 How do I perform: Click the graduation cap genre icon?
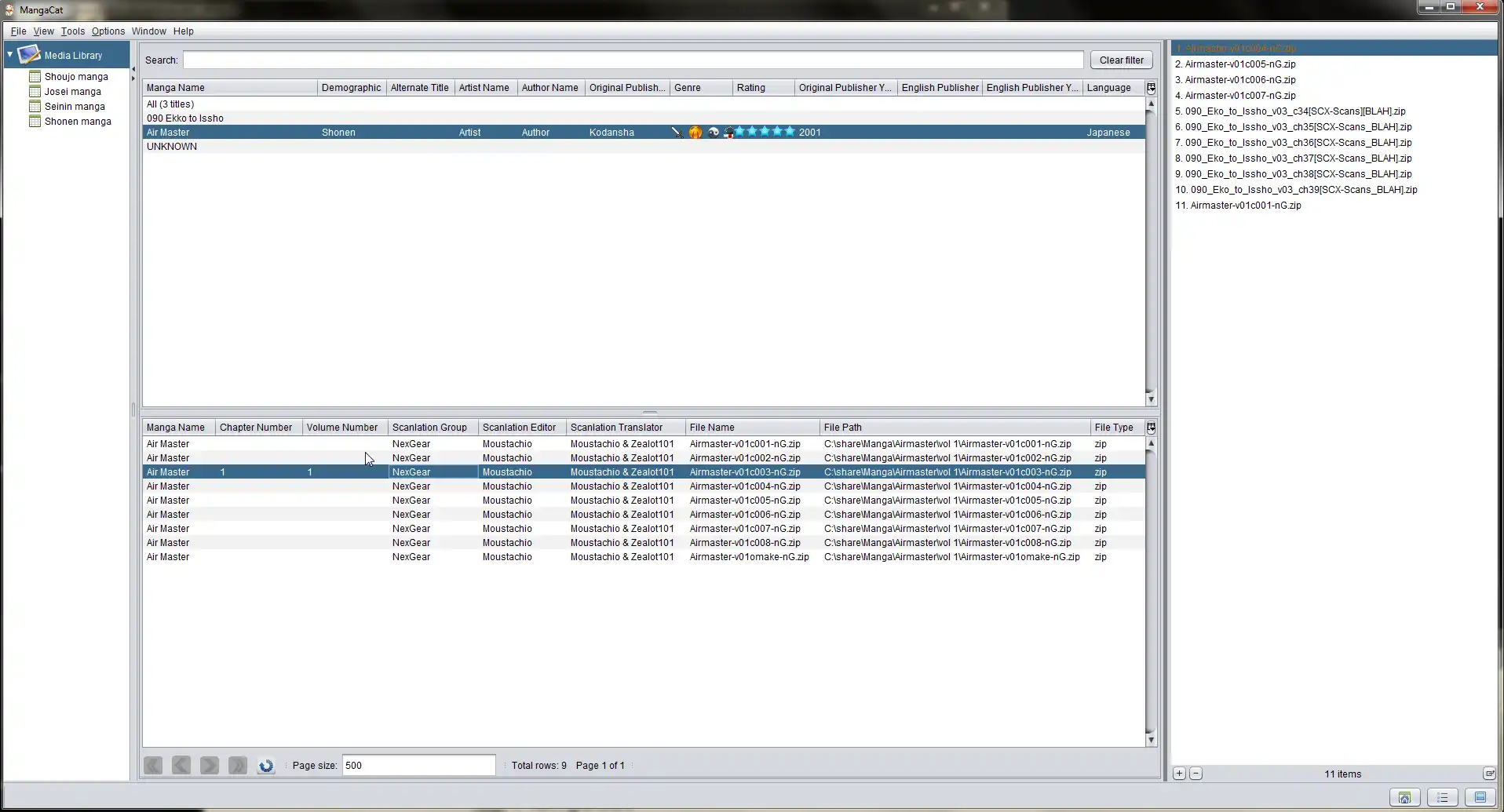(x=728, y=133)
